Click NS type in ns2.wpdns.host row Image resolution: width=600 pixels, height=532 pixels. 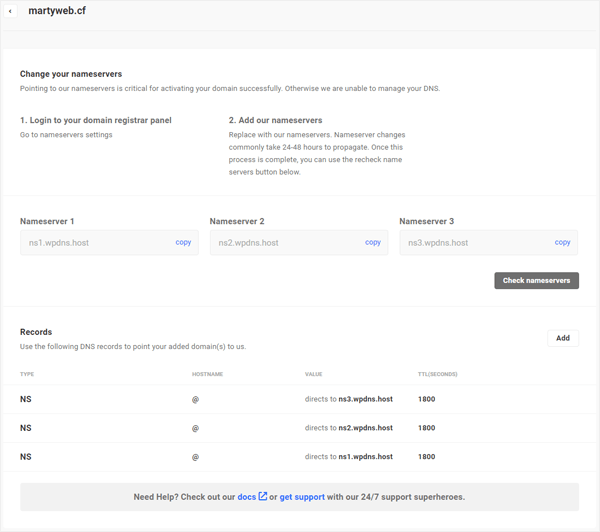pos(26,428)
